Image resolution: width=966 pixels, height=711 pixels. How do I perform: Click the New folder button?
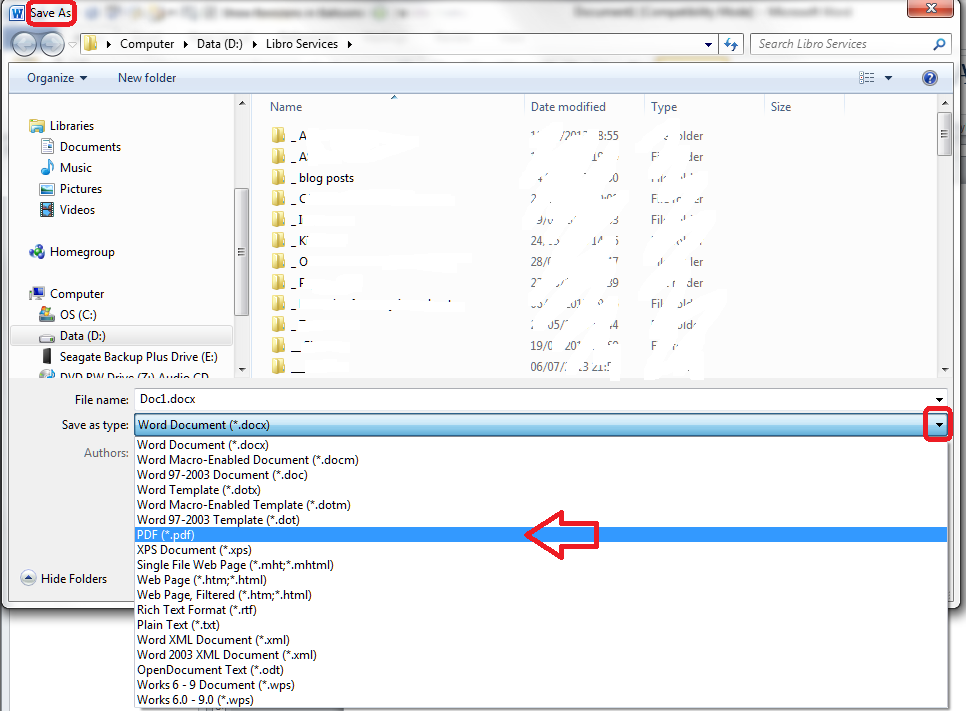click(147, 78)
